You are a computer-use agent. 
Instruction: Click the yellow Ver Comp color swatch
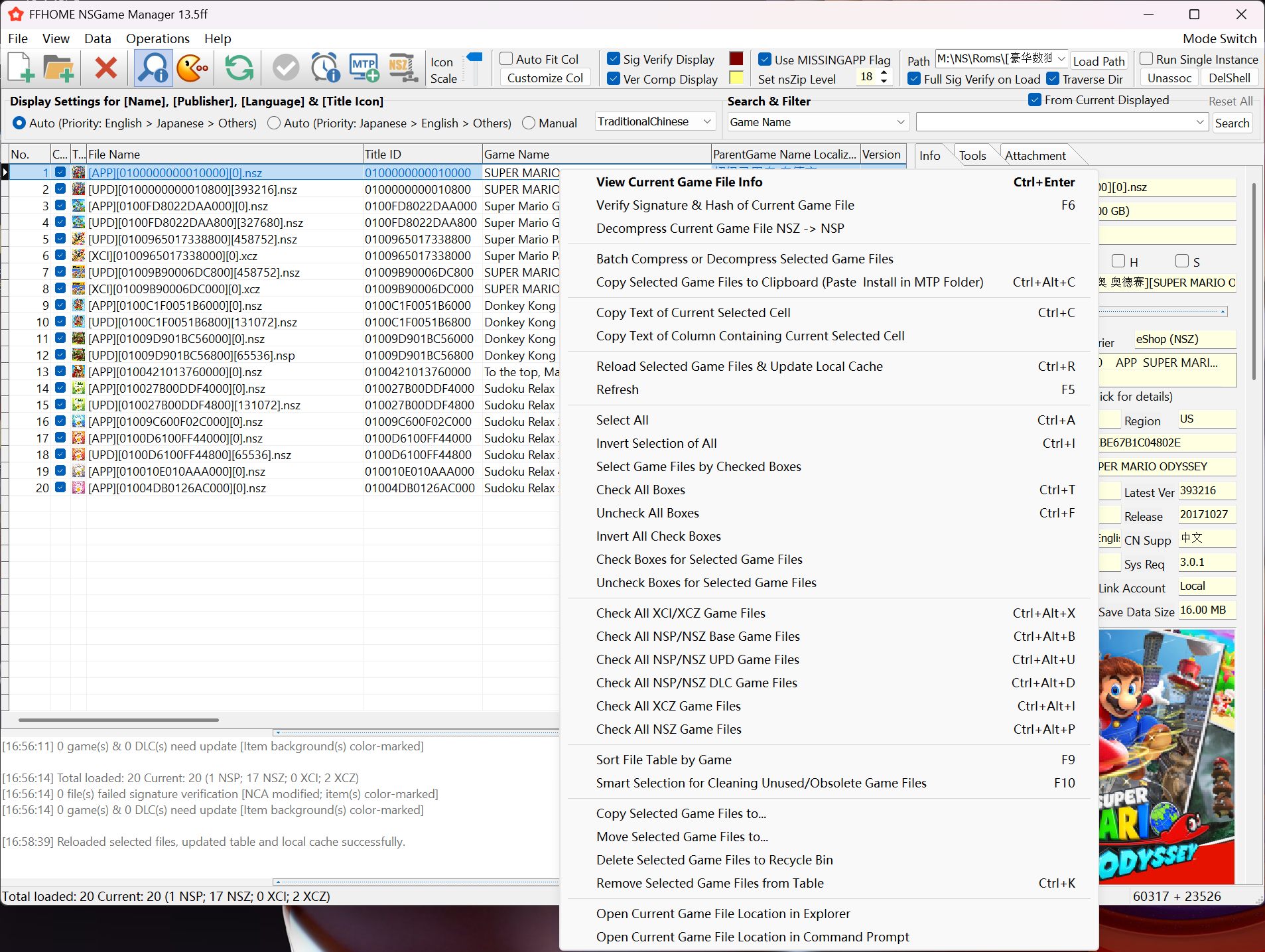tap(736, 78)
